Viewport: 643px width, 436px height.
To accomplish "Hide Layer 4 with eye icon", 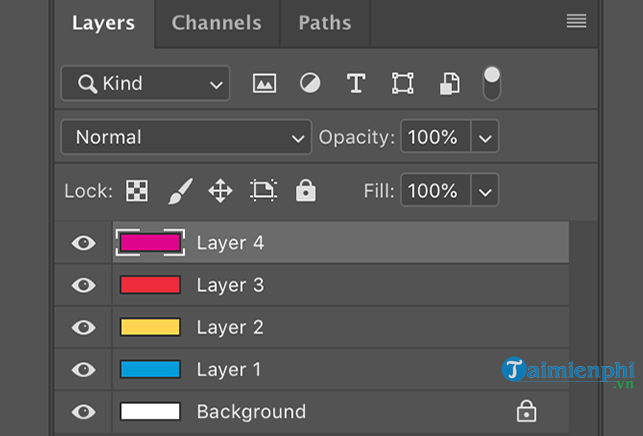I will pos(84,243).
